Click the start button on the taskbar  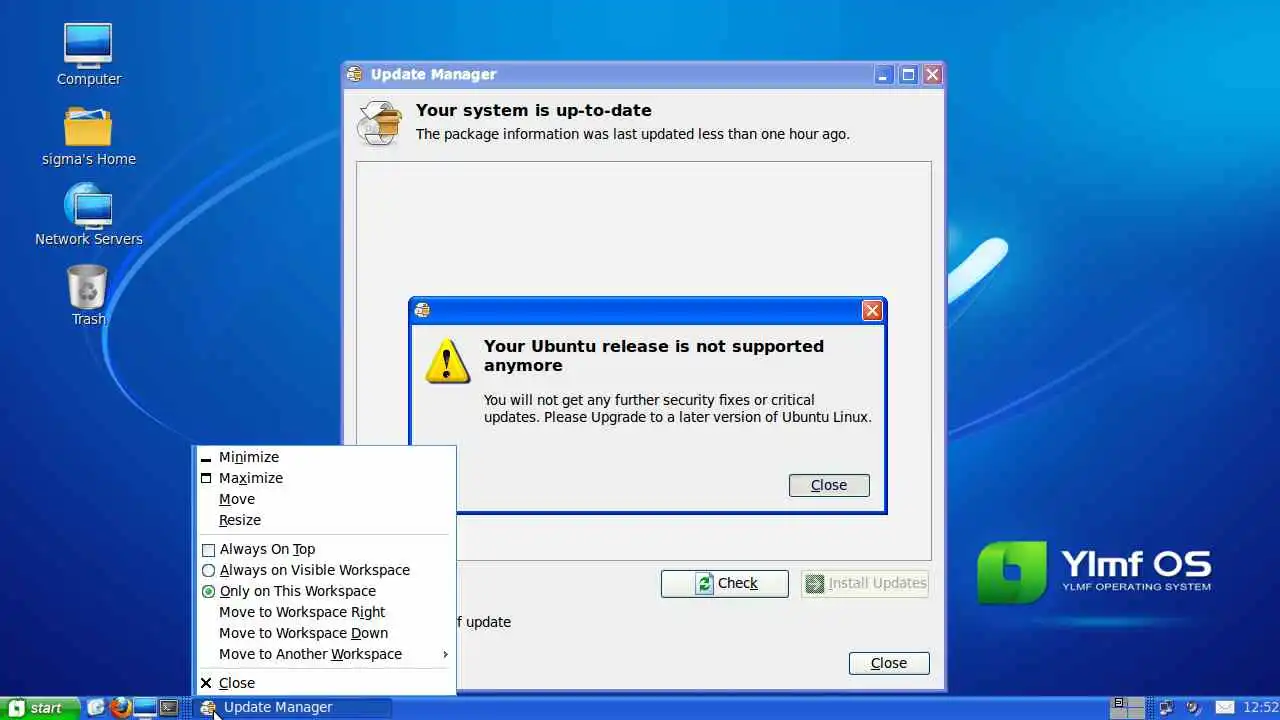point(40,708)
